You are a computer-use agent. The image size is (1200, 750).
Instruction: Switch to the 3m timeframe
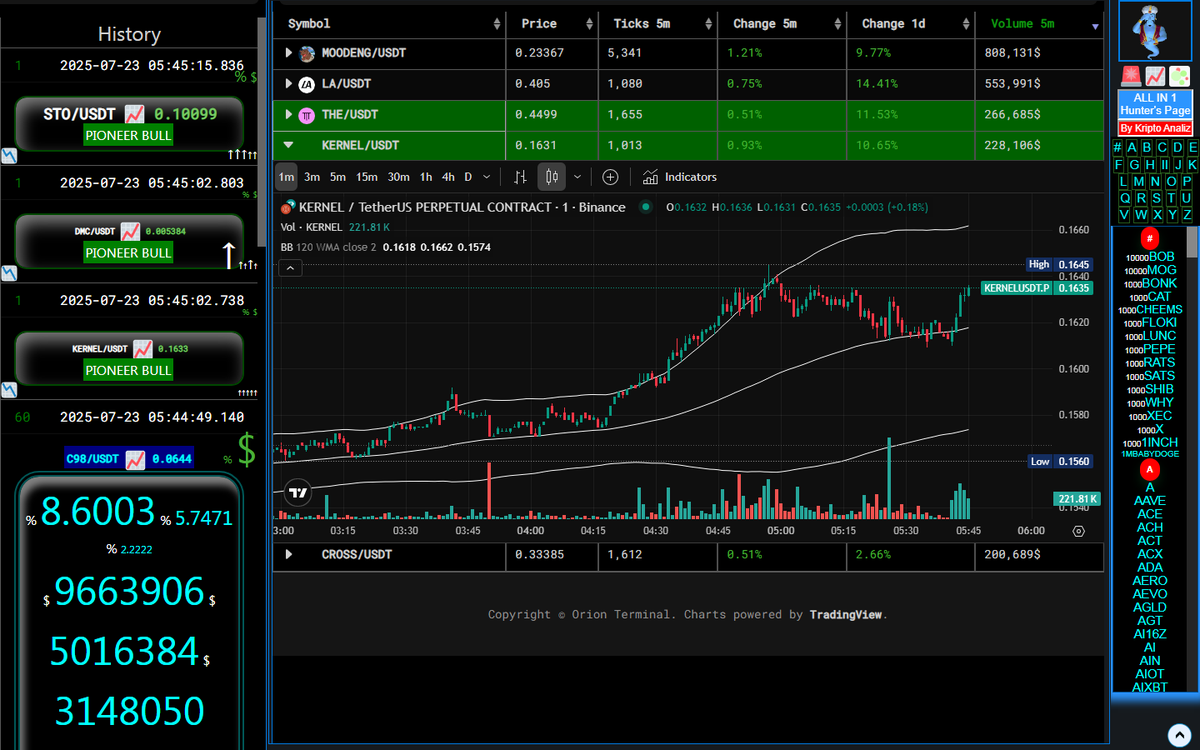tap(312, 177)
